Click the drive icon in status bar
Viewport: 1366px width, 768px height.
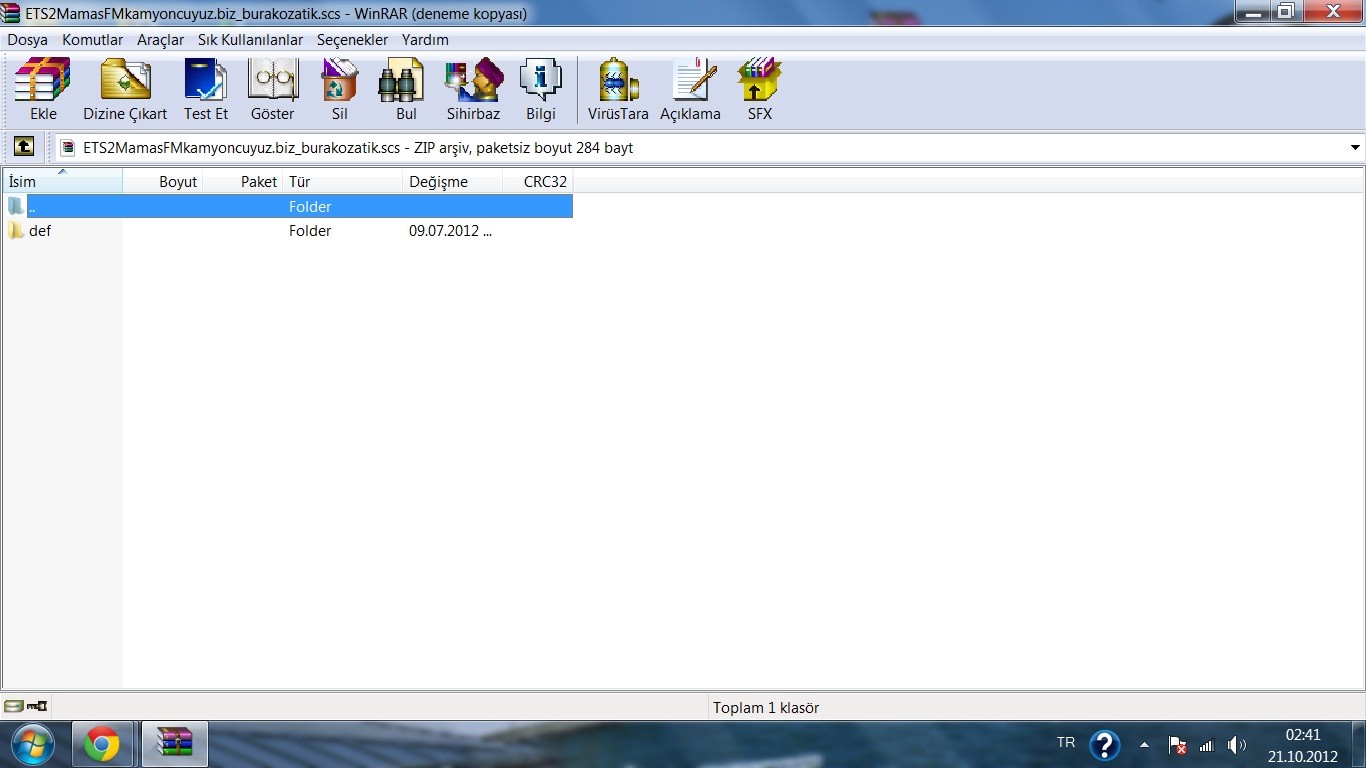point(13,706)
